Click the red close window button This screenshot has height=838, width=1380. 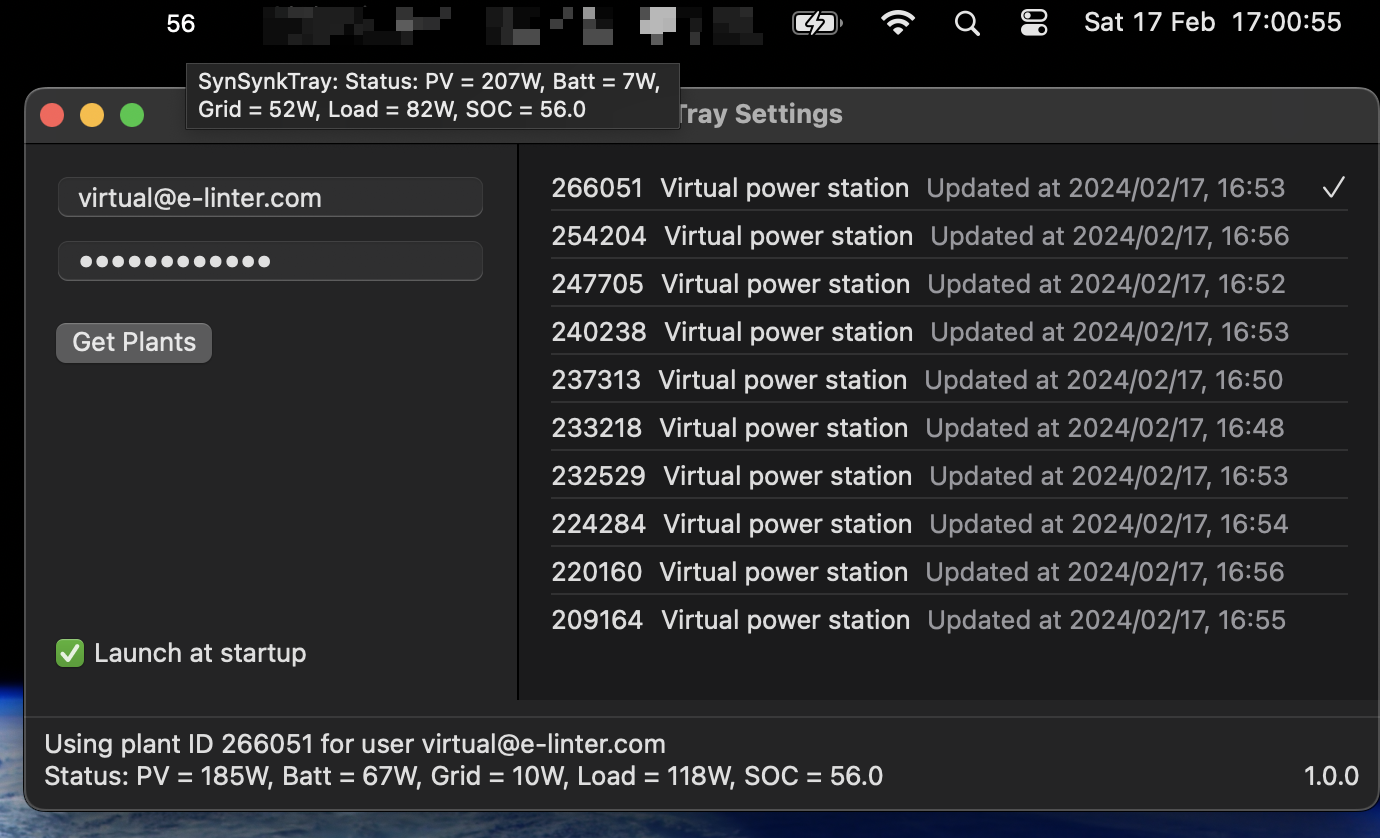pos(52,115)
